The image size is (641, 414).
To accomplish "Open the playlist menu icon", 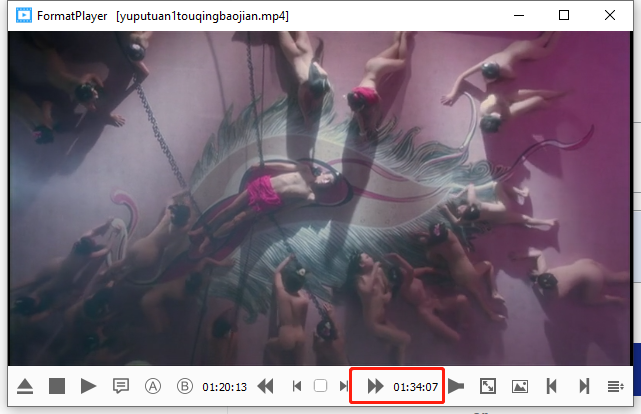I will (x=615, y=386).
